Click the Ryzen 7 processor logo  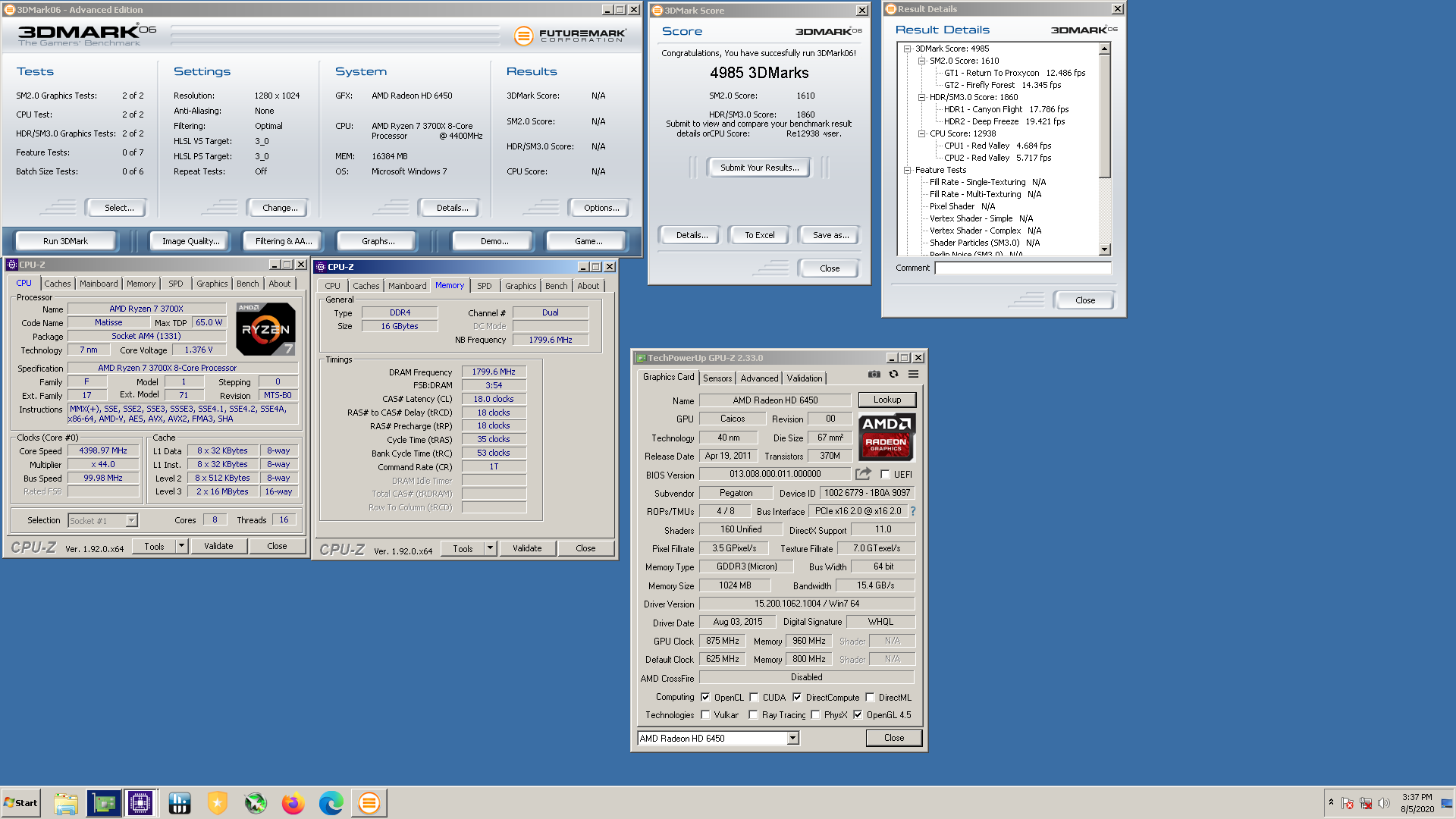coord(265,329)
